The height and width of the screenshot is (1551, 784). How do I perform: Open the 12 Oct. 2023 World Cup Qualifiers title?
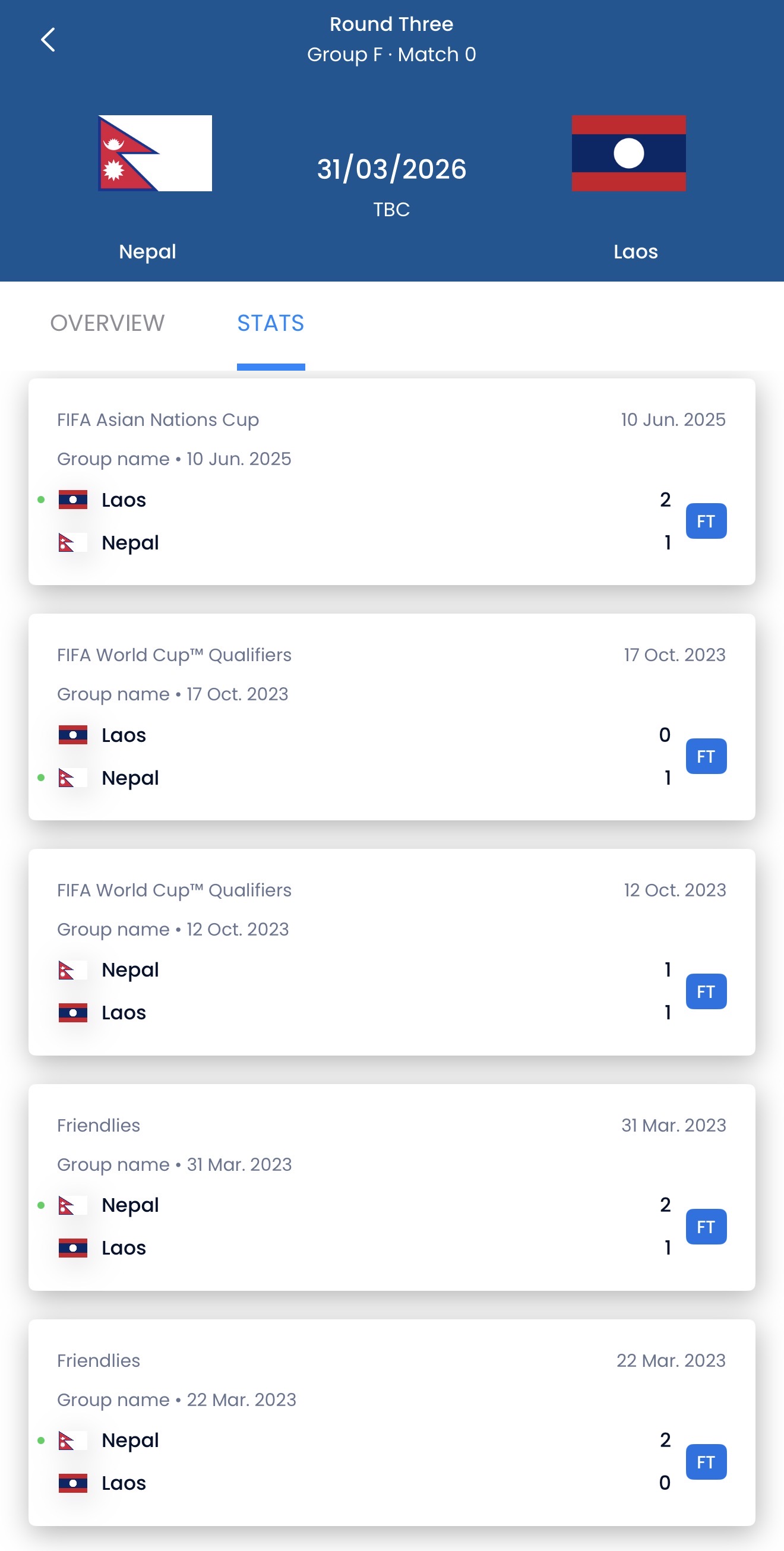pyautogui.click(x=174, y=890)
